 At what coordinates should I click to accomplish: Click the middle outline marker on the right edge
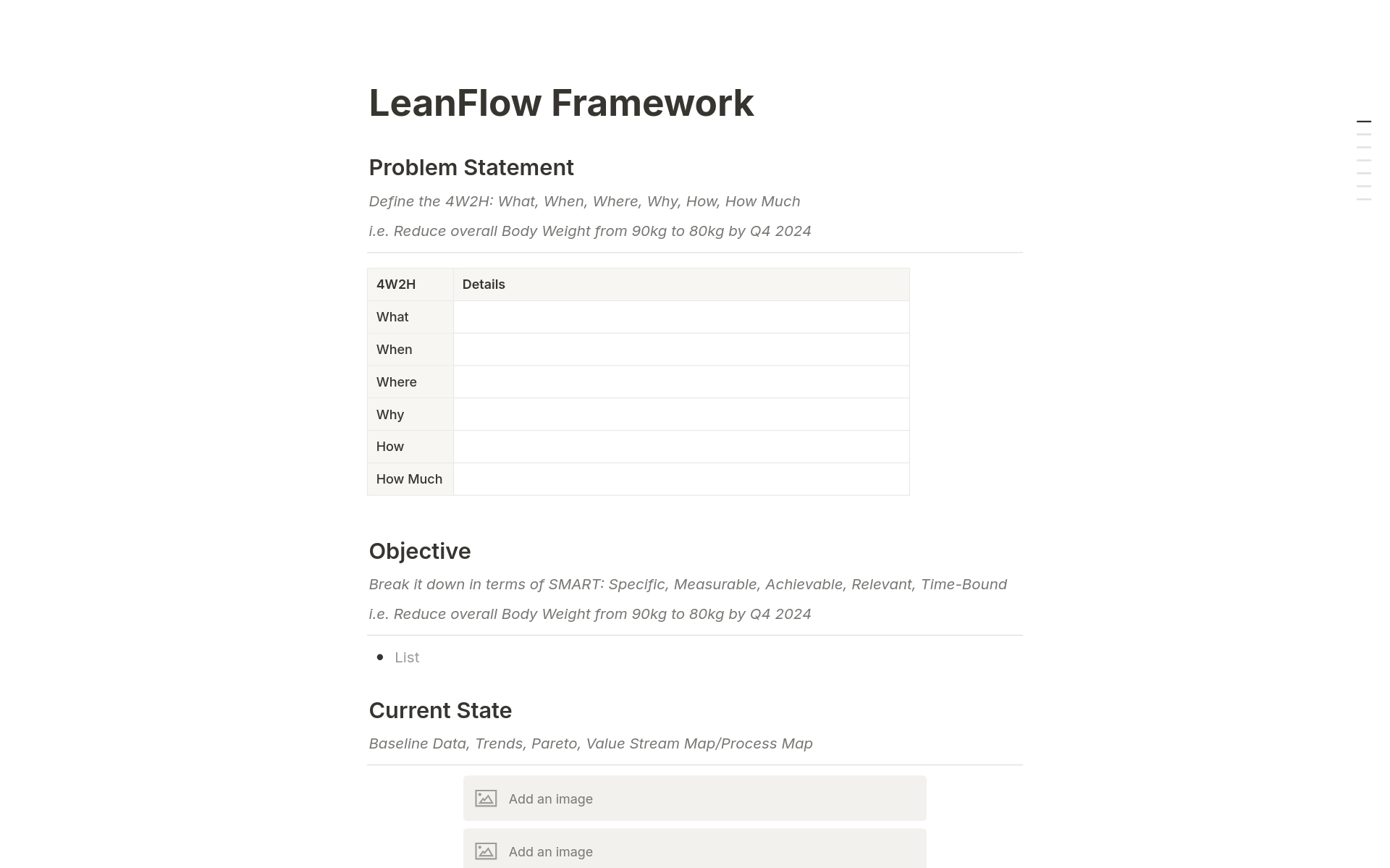click(x=1364, y=160)
